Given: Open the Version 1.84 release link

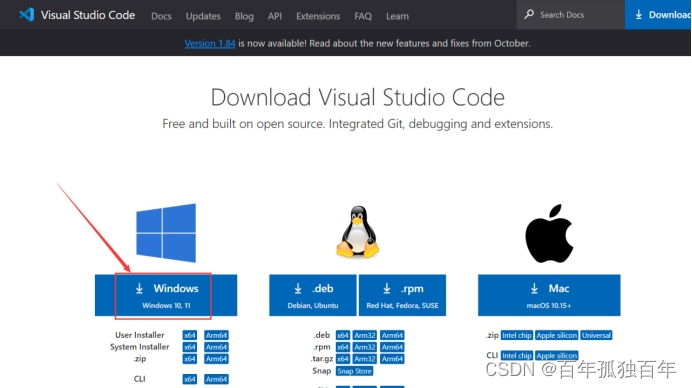Looking at the screenshot, I should click(x=210, y=43).
